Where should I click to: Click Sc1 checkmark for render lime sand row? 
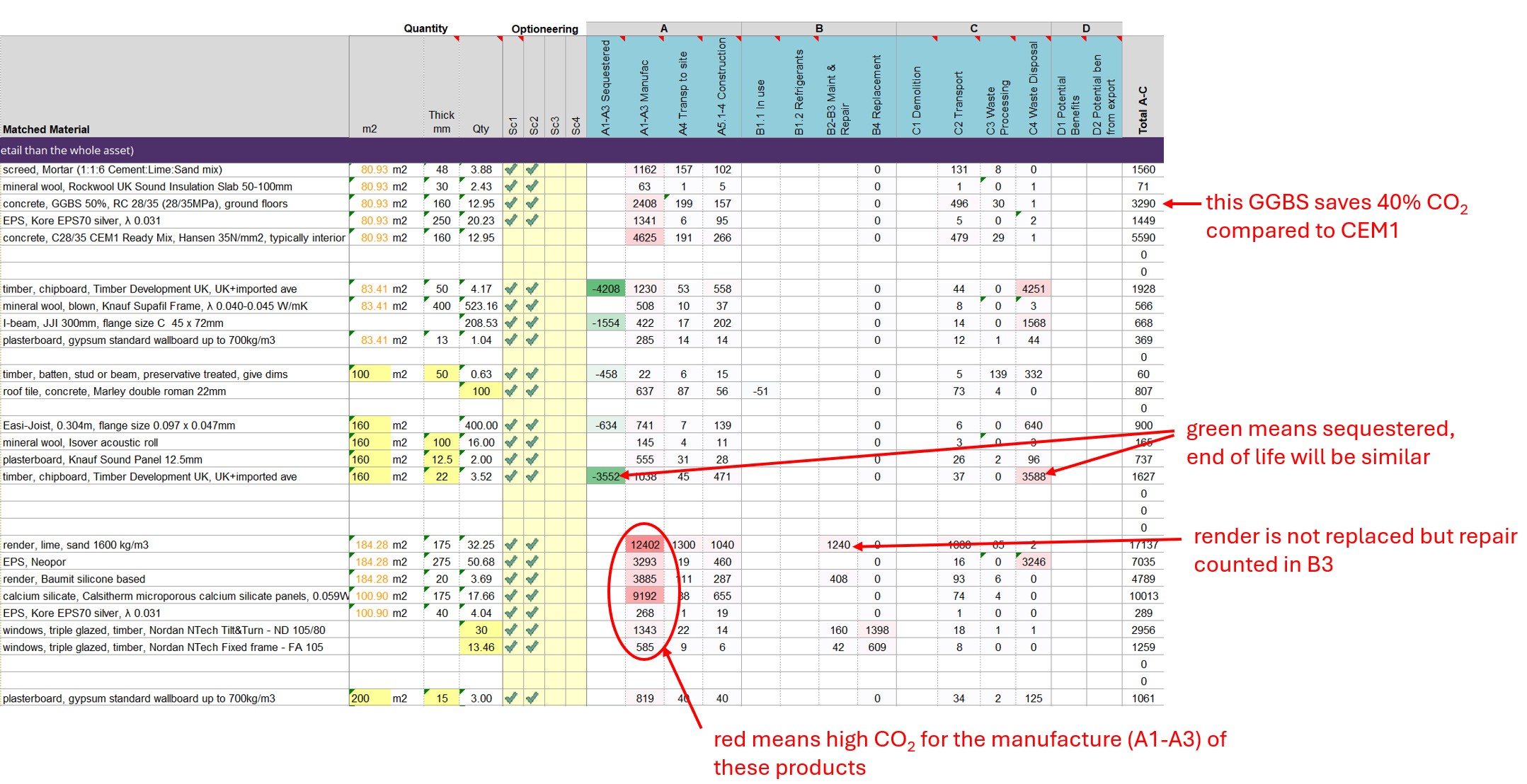point(511,545)
